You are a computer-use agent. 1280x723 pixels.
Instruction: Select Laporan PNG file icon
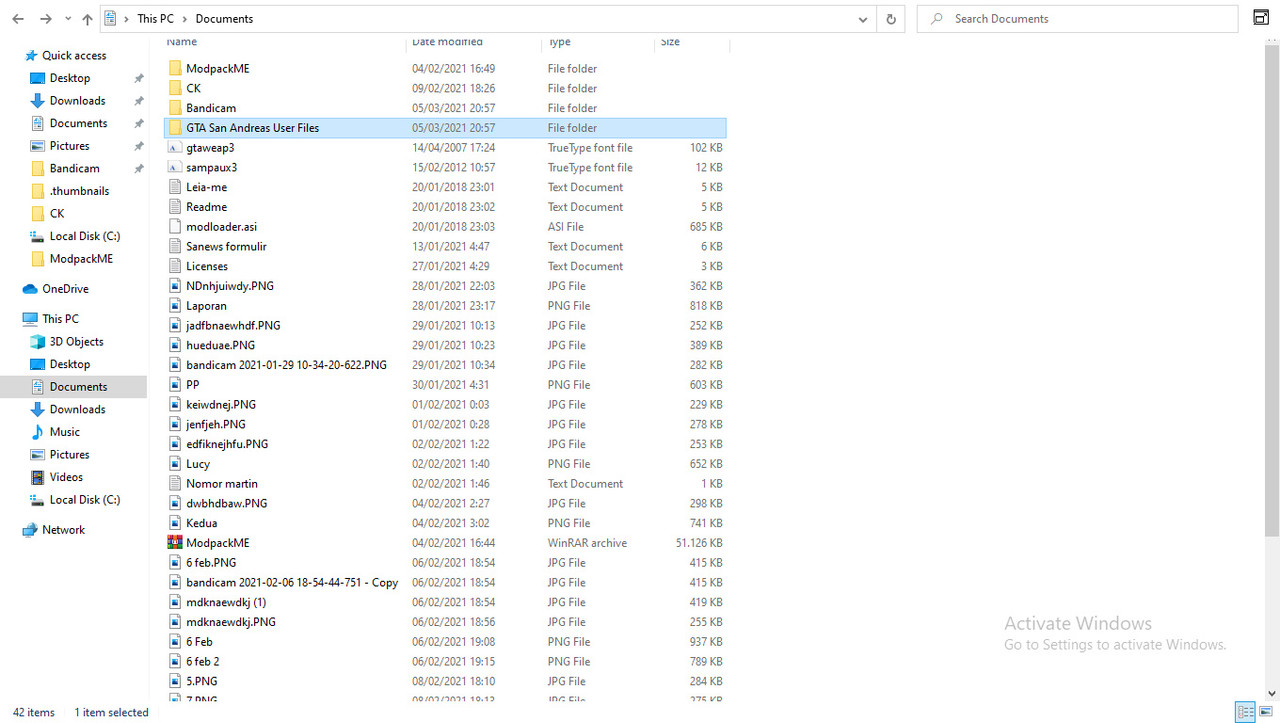[x=175, y=306]
